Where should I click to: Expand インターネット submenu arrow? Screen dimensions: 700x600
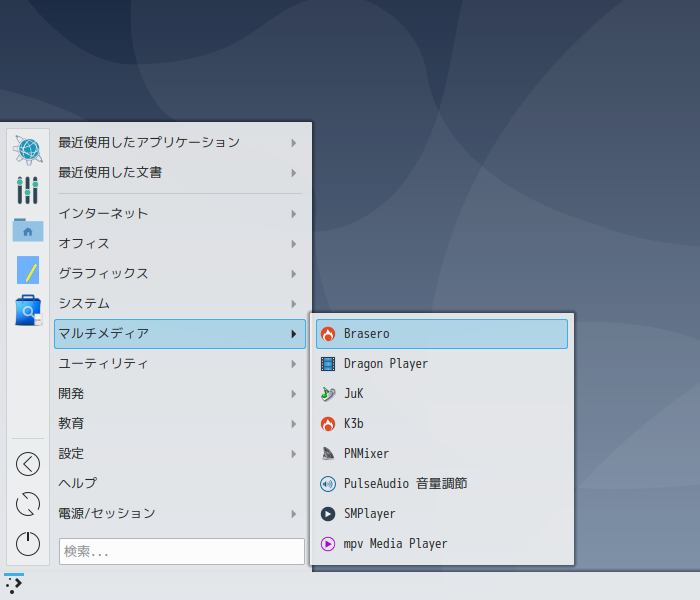pyautogui.click(x=294, y=214)
